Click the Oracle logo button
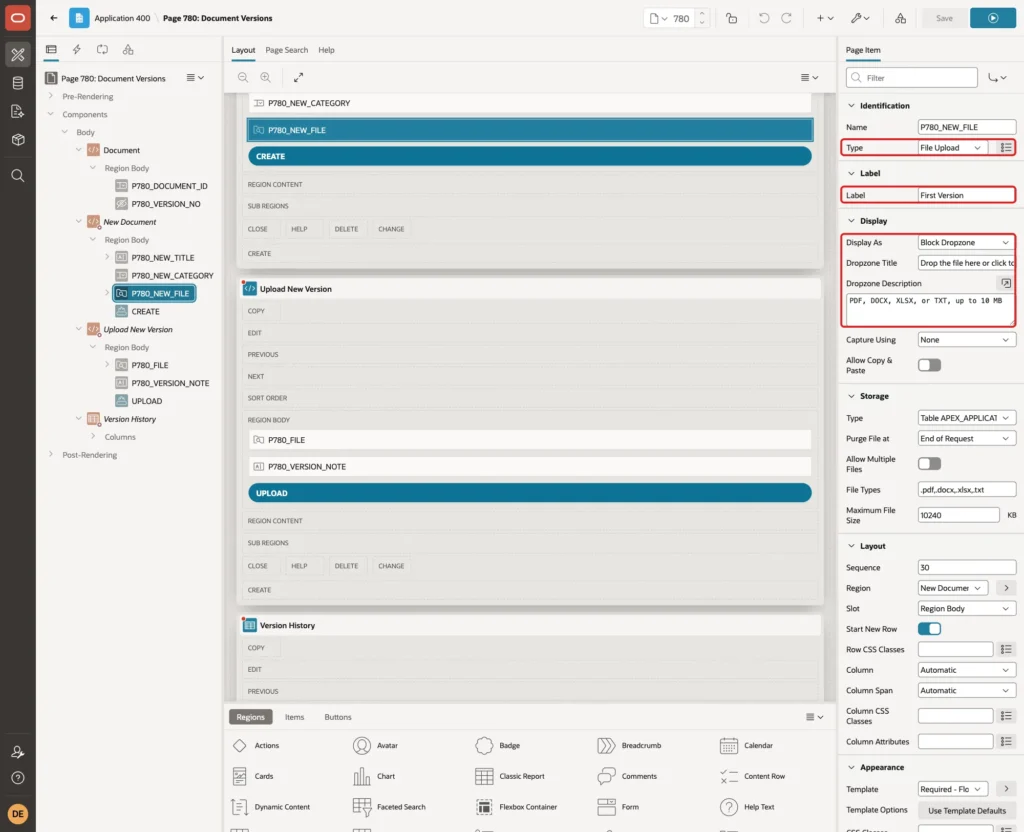This screenshot has width=1024, height=832. (18, 18)
